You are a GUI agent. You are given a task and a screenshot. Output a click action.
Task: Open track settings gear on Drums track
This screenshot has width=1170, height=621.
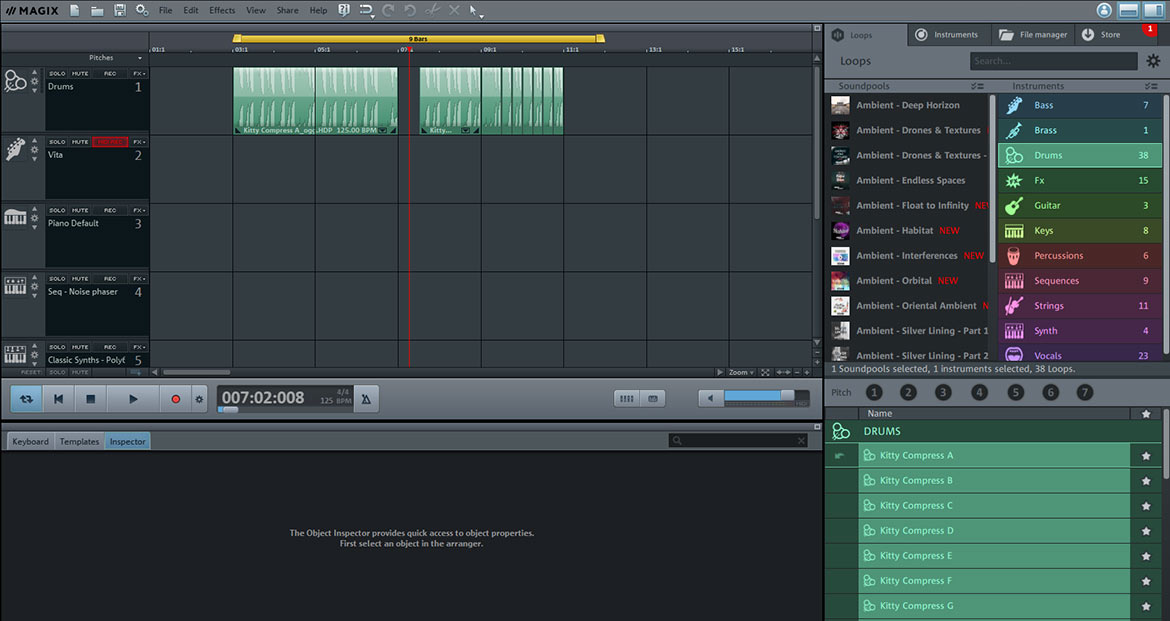click(33, 83)
